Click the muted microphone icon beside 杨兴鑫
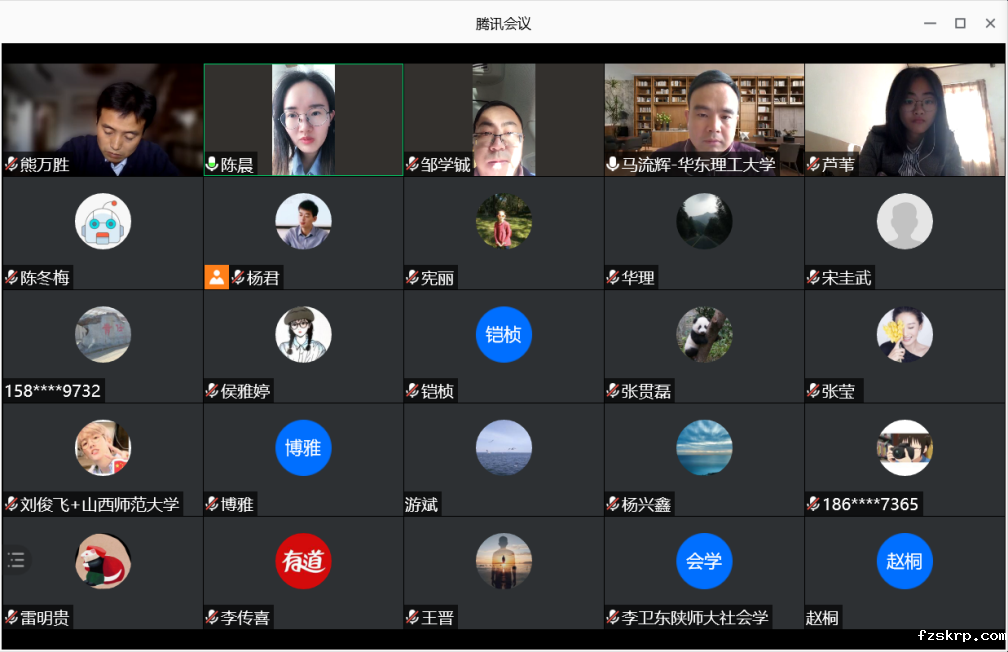This screenshot has width=1008, height=652. coord(613,504)
